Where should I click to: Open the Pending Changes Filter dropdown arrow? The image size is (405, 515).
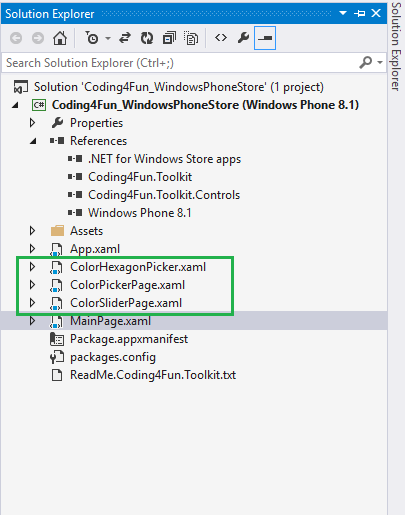pos(108,38)
